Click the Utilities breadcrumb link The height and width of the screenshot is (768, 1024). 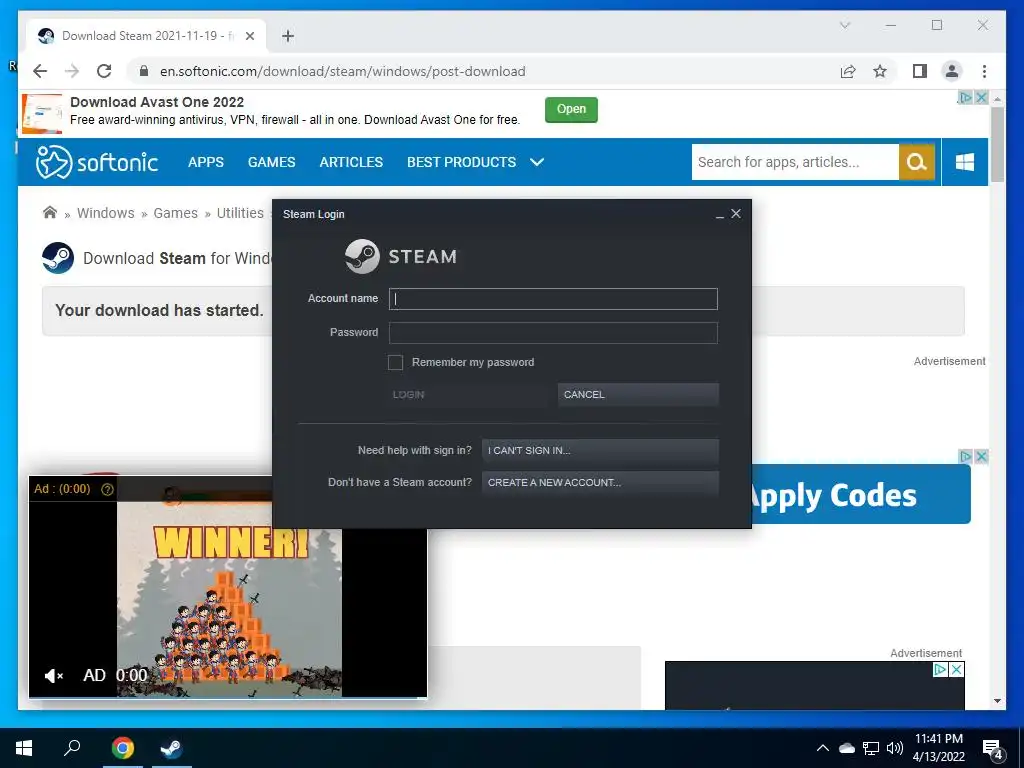240,213
